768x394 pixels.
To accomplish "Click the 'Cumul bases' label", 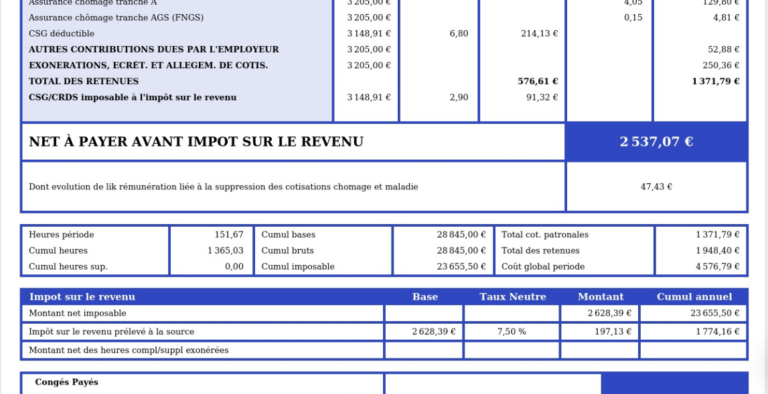I will click(x=288, y=235).
